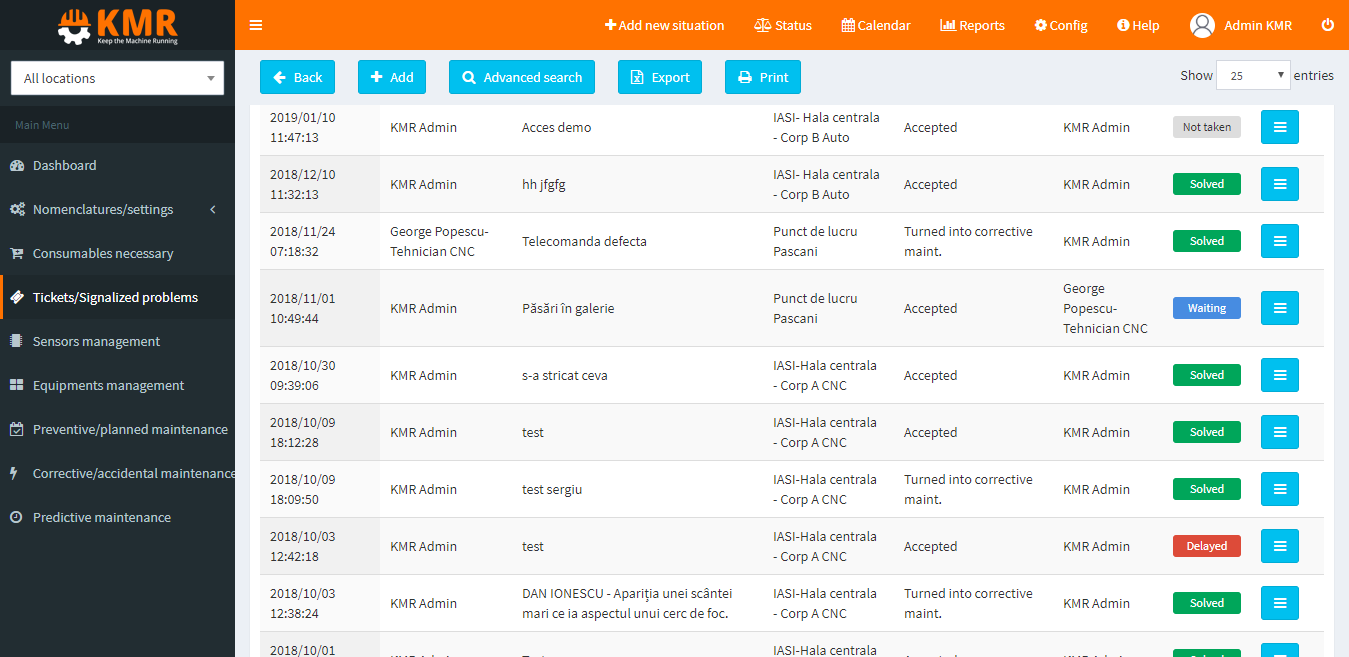Click the DAN IONESCU description text

[627, 603]
